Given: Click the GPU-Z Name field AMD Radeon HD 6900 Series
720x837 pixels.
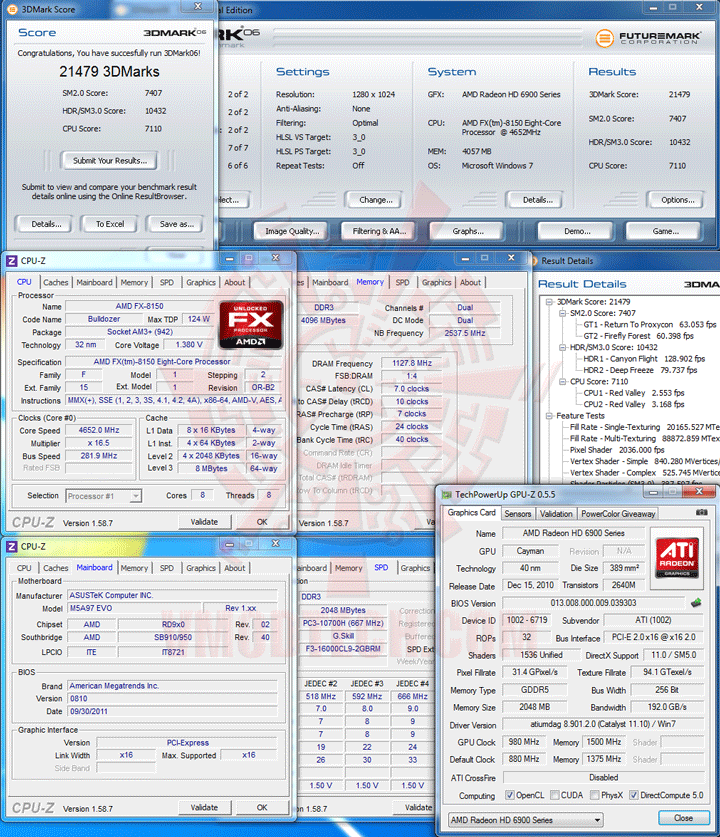Looking at the screenshot, I should coord(574,533).
